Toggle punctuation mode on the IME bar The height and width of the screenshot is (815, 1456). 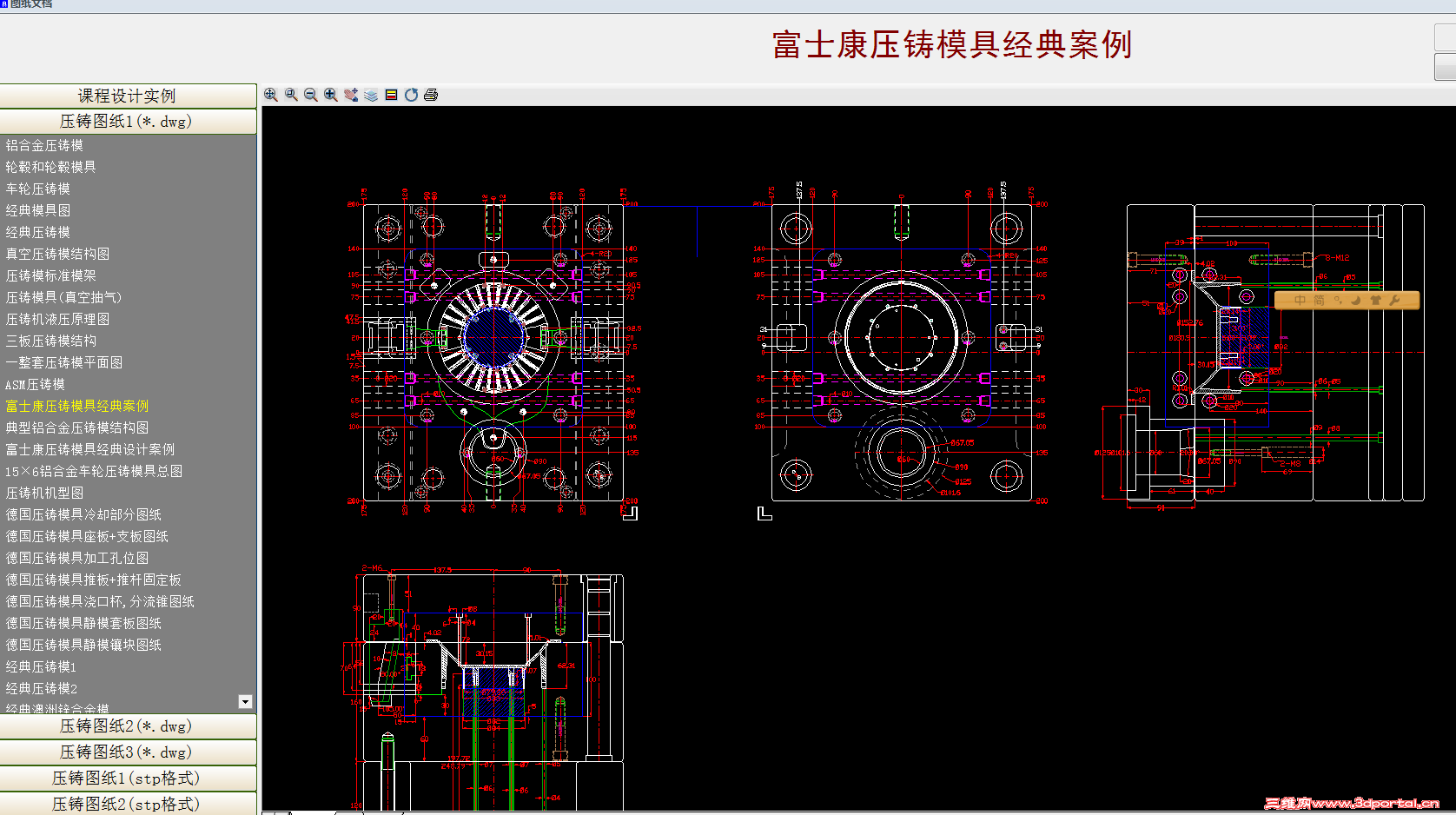pos(1339,301)
